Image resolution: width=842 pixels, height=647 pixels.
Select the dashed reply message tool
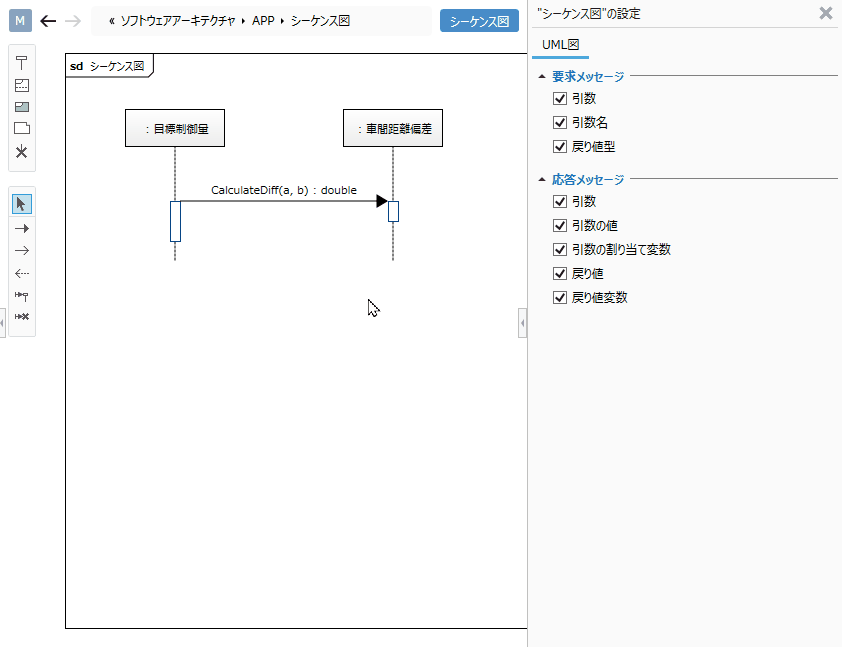[21, 273]
